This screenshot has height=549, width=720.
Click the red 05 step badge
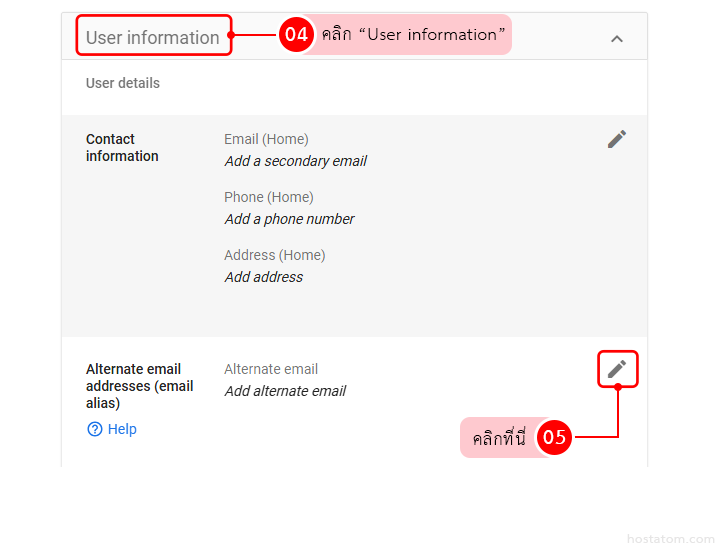coord(554,437)
